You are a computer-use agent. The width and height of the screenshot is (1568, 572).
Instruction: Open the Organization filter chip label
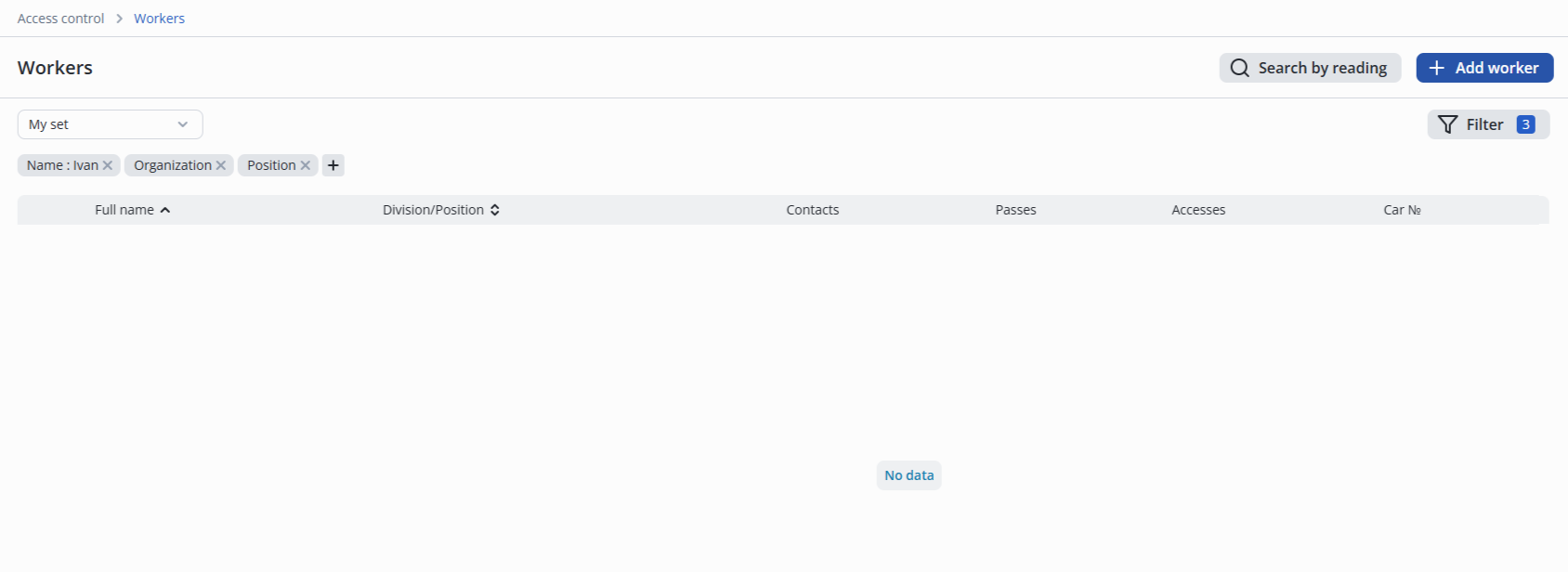pyautogui.click(x=172, y=165)
